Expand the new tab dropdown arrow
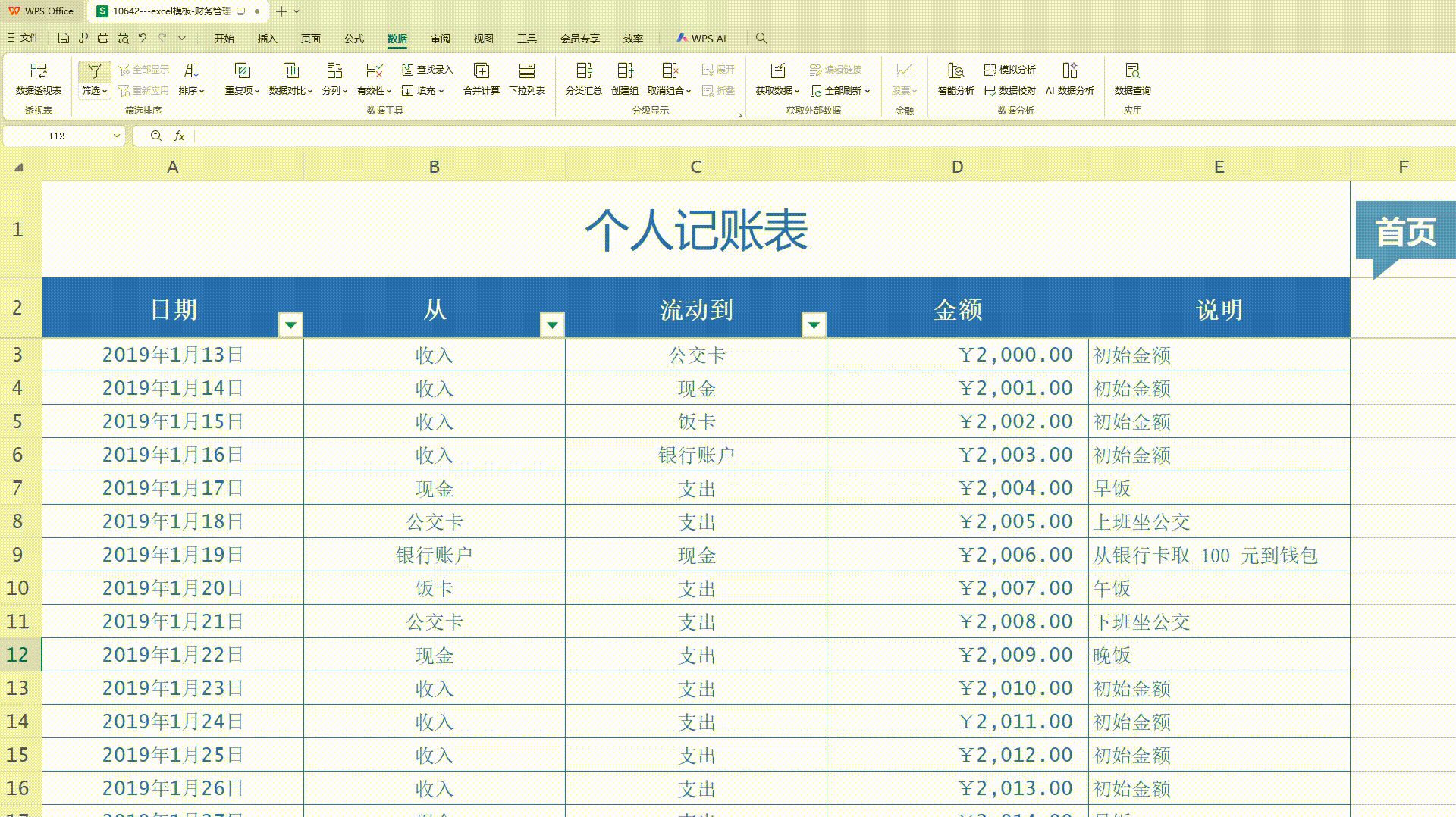The height and width of the screenshot is (817, 1456). [x=297, y=11]
